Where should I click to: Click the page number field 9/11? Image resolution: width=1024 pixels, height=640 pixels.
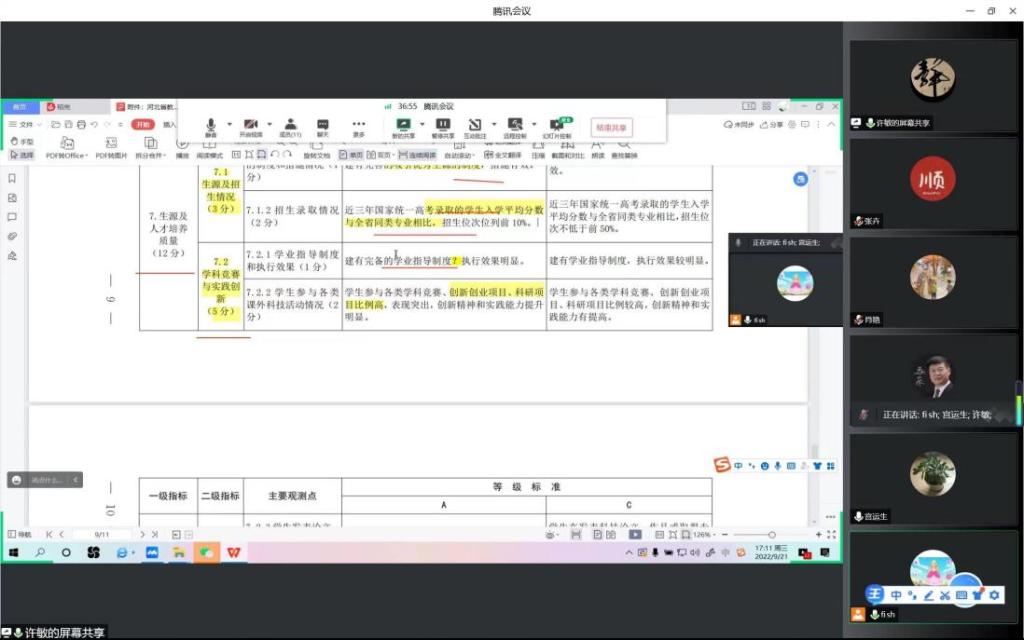coord(102,536)
